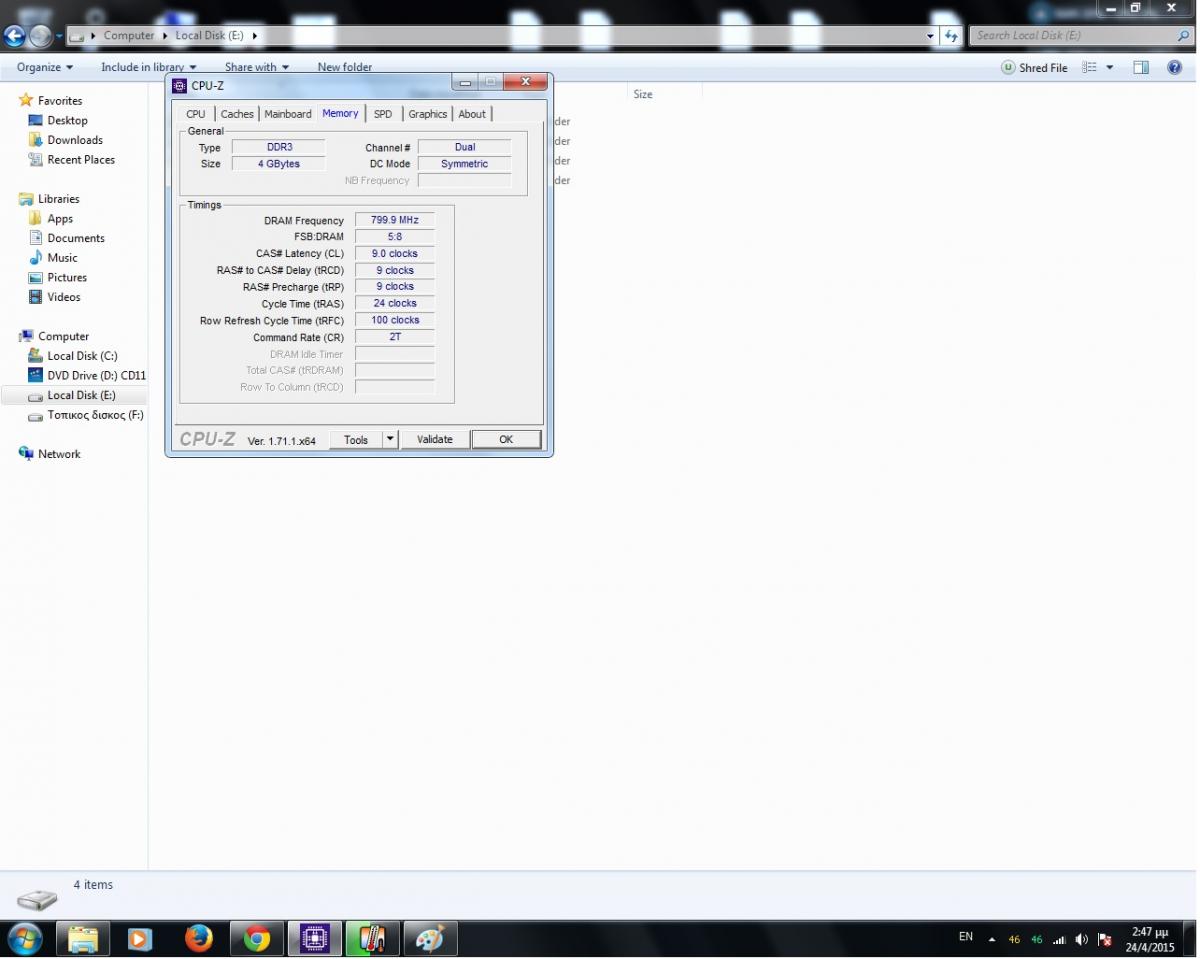Switch to SPD tab in CPU-Z
Viewport: 1200px width, 959px height.
coord(383,114)
